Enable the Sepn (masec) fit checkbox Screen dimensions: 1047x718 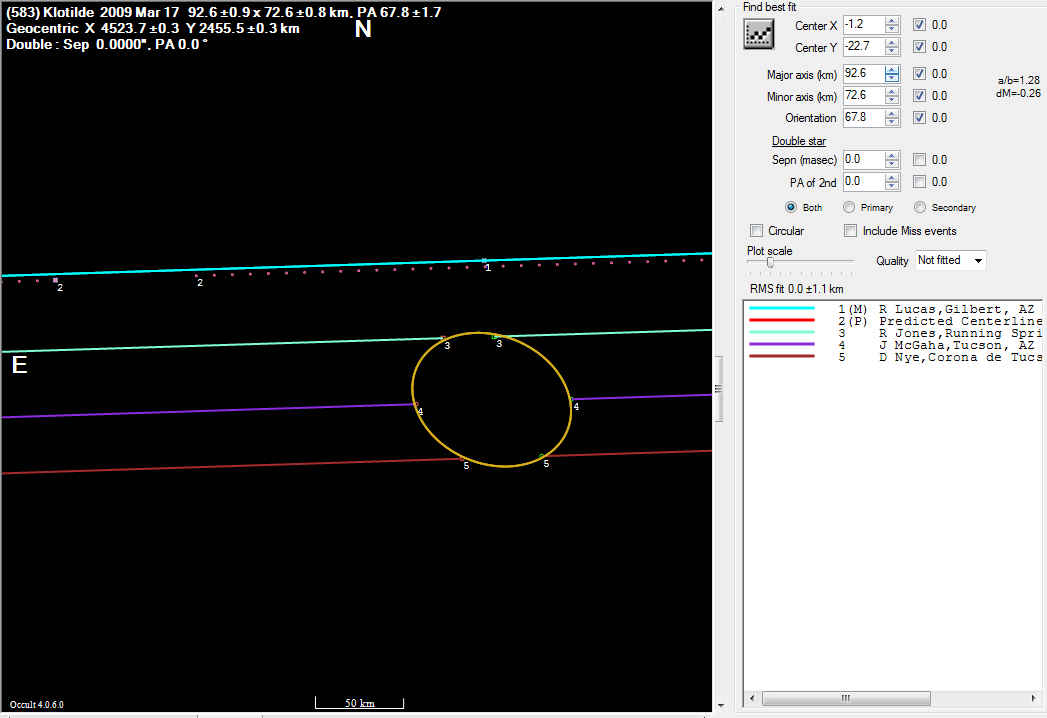pos(919,160)
